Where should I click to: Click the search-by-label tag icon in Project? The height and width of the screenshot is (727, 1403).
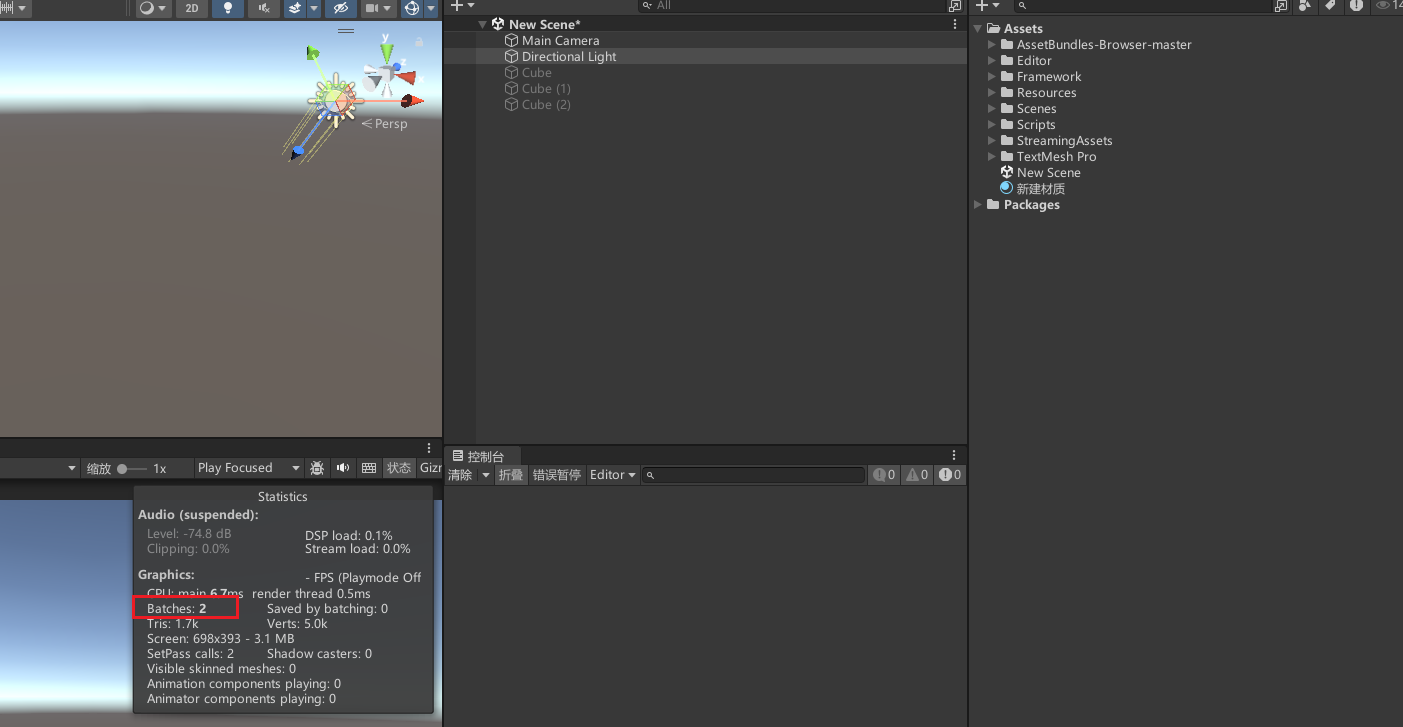pos(1330,6)
